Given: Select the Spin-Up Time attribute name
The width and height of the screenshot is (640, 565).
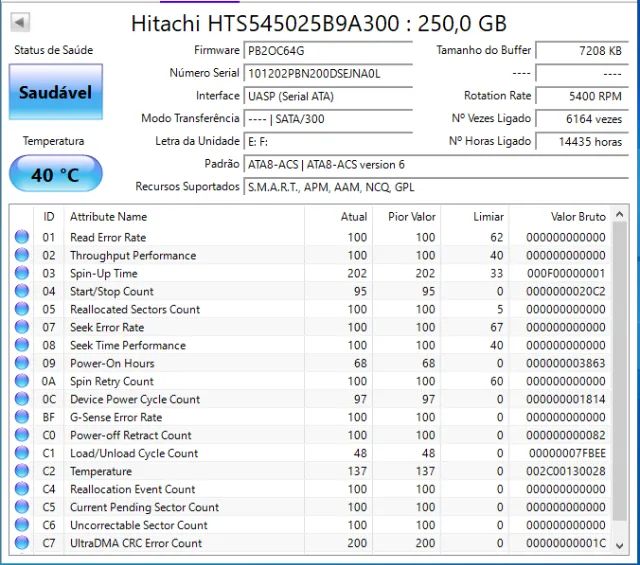Looking at the screenshot, I should (x=104, y=273).
